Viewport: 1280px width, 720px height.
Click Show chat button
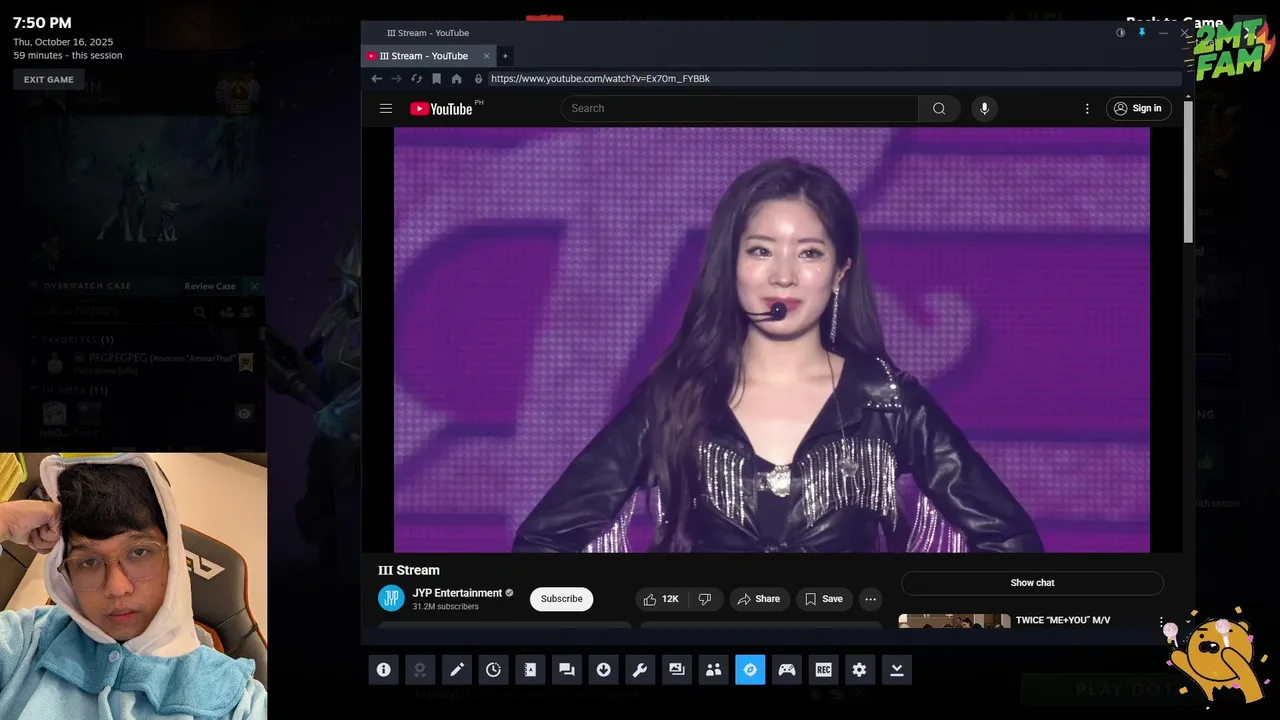point(1032,583)
